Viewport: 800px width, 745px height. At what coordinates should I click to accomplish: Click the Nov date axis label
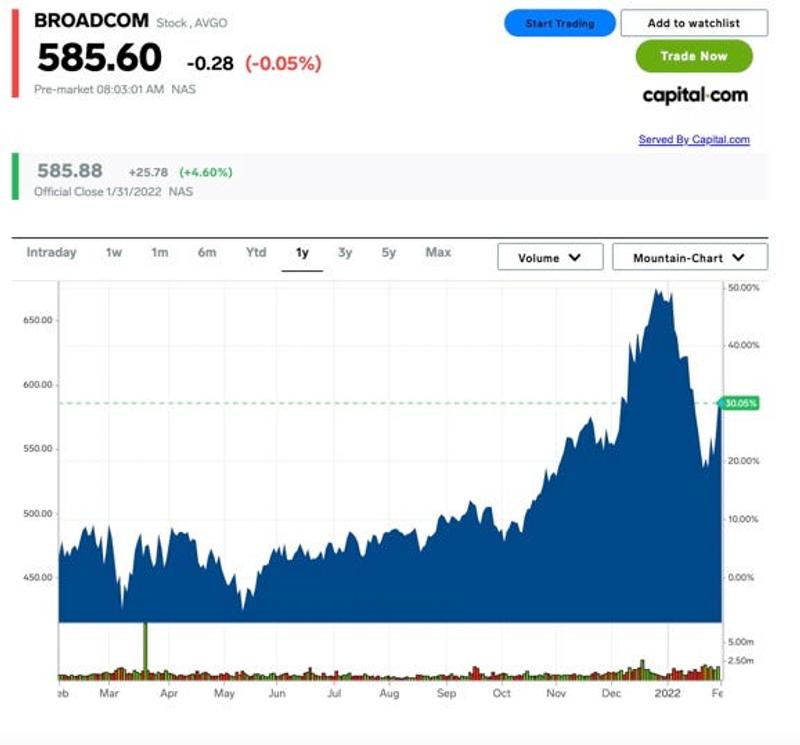coord(556,693)
